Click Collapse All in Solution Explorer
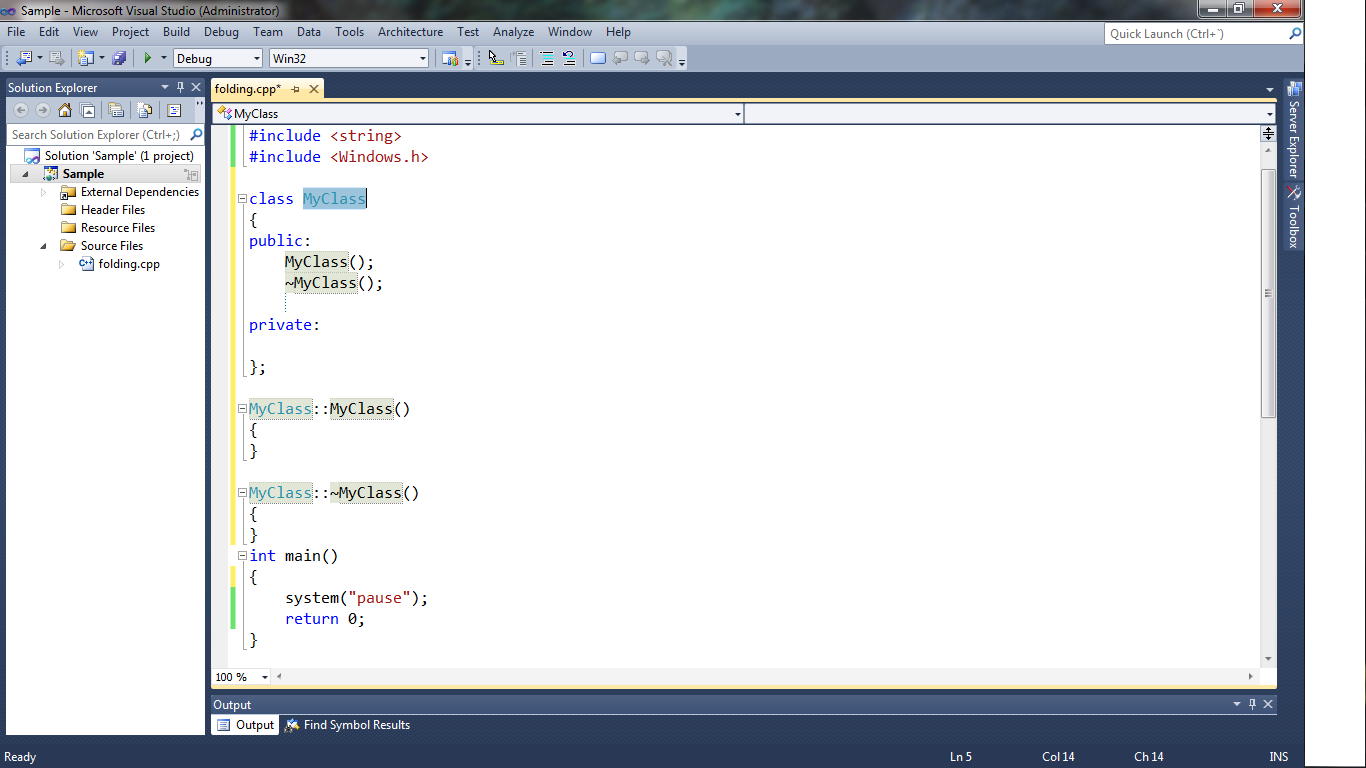 [116, 110]
